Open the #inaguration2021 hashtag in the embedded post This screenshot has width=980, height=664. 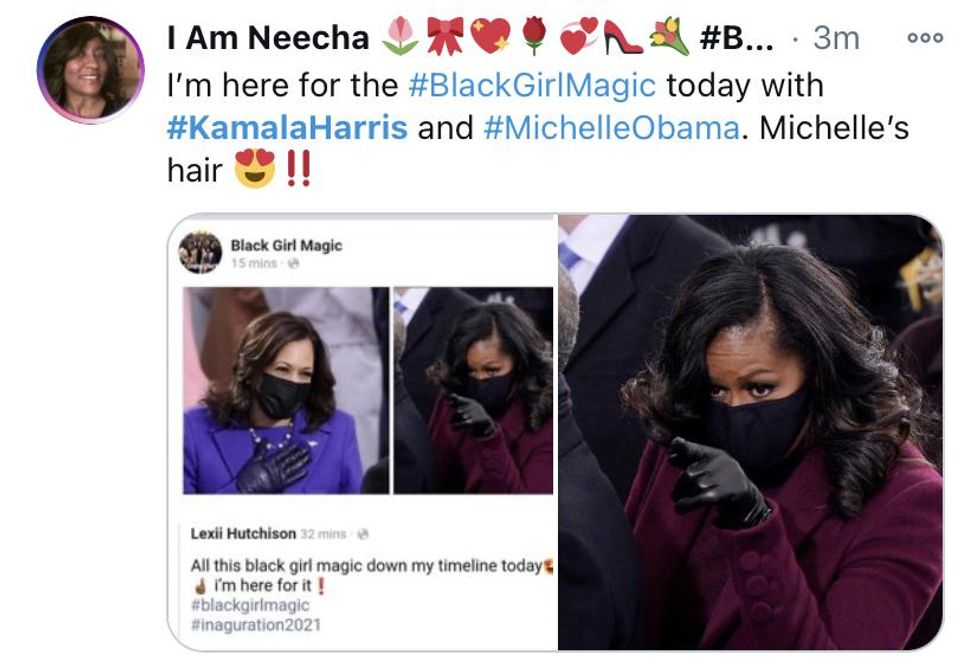tap(256, 625)
